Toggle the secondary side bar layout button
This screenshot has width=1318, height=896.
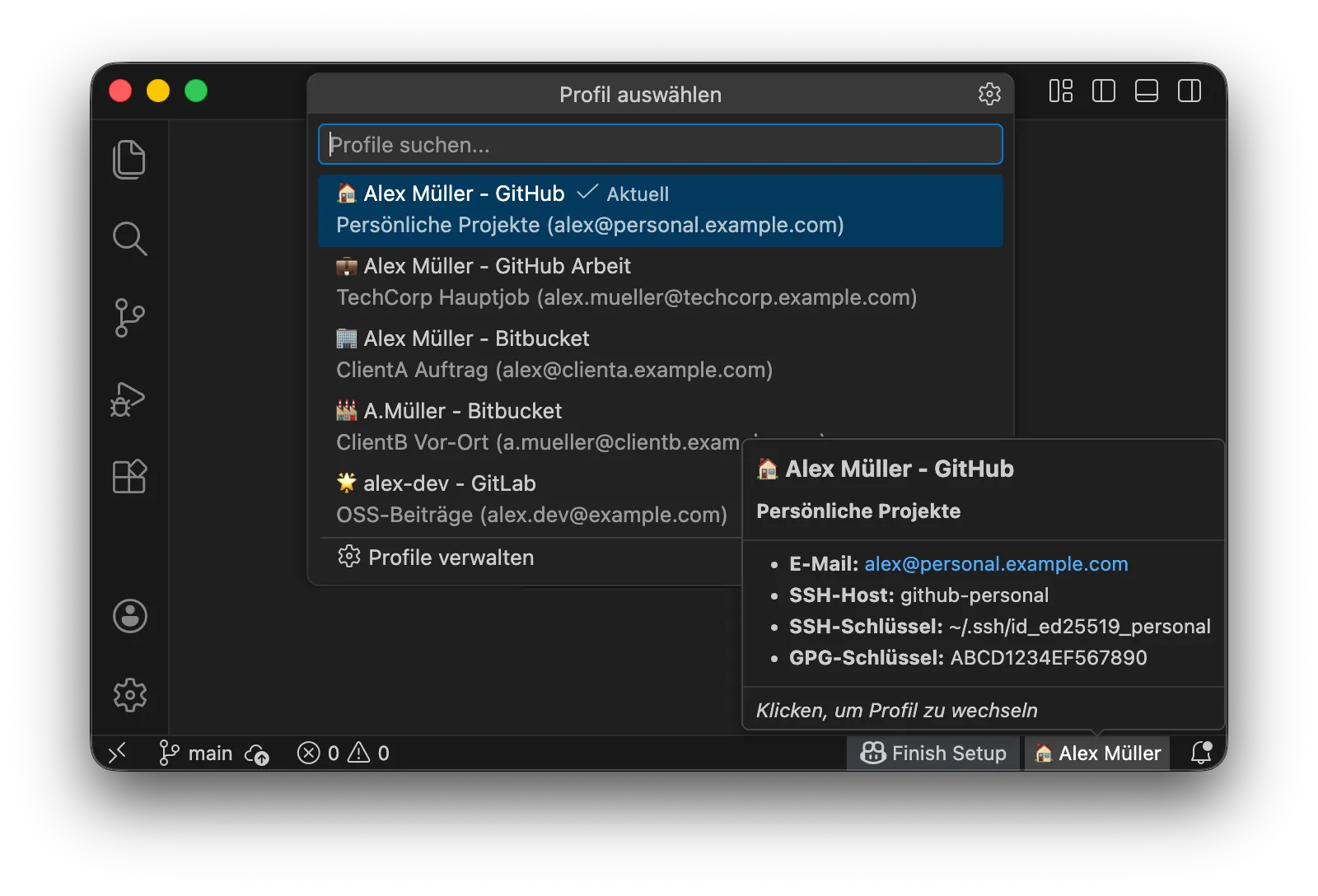click(1189, 91)
